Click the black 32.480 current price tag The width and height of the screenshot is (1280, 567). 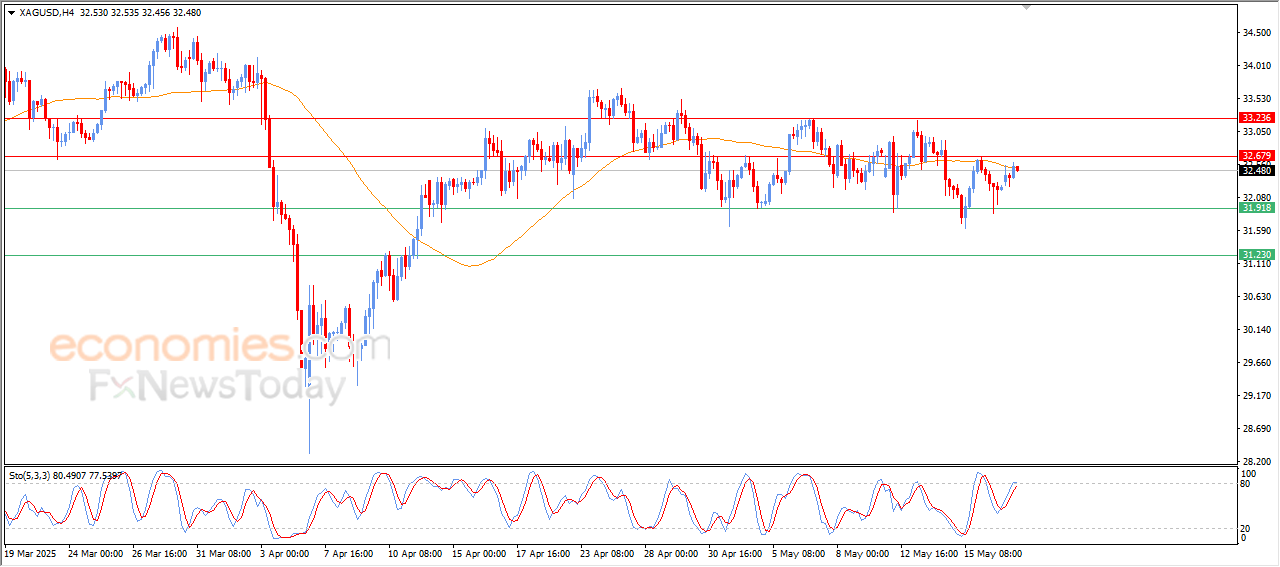[x=1256, y=170]
